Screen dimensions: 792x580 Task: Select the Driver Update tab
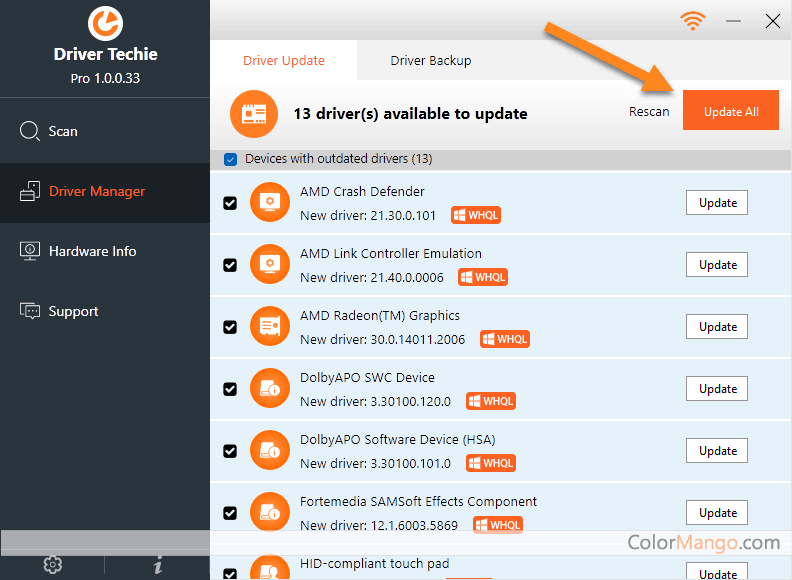284,61
